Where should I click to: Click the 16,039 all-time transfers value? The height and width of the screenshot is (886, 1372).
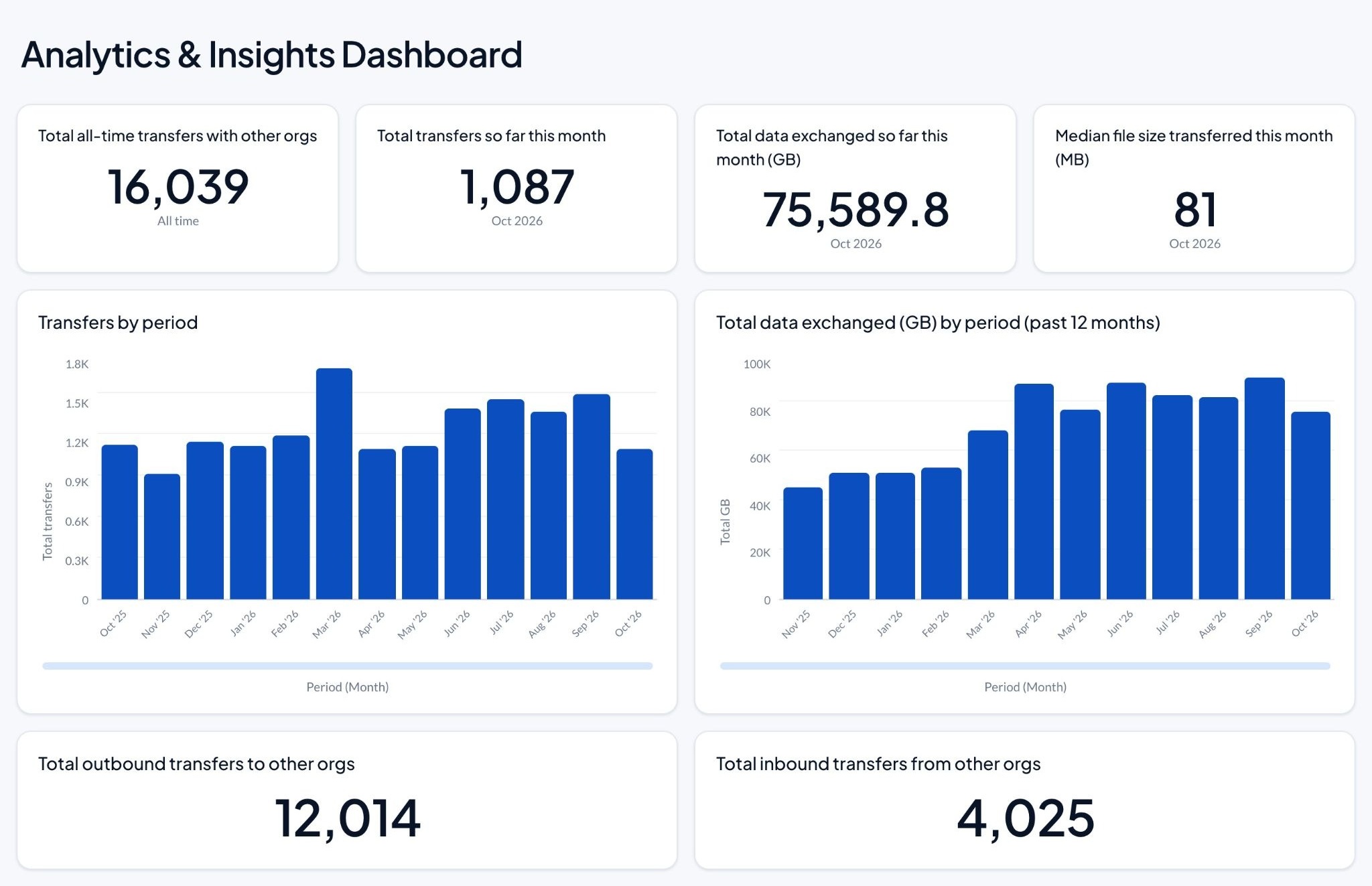click(178, 187)
